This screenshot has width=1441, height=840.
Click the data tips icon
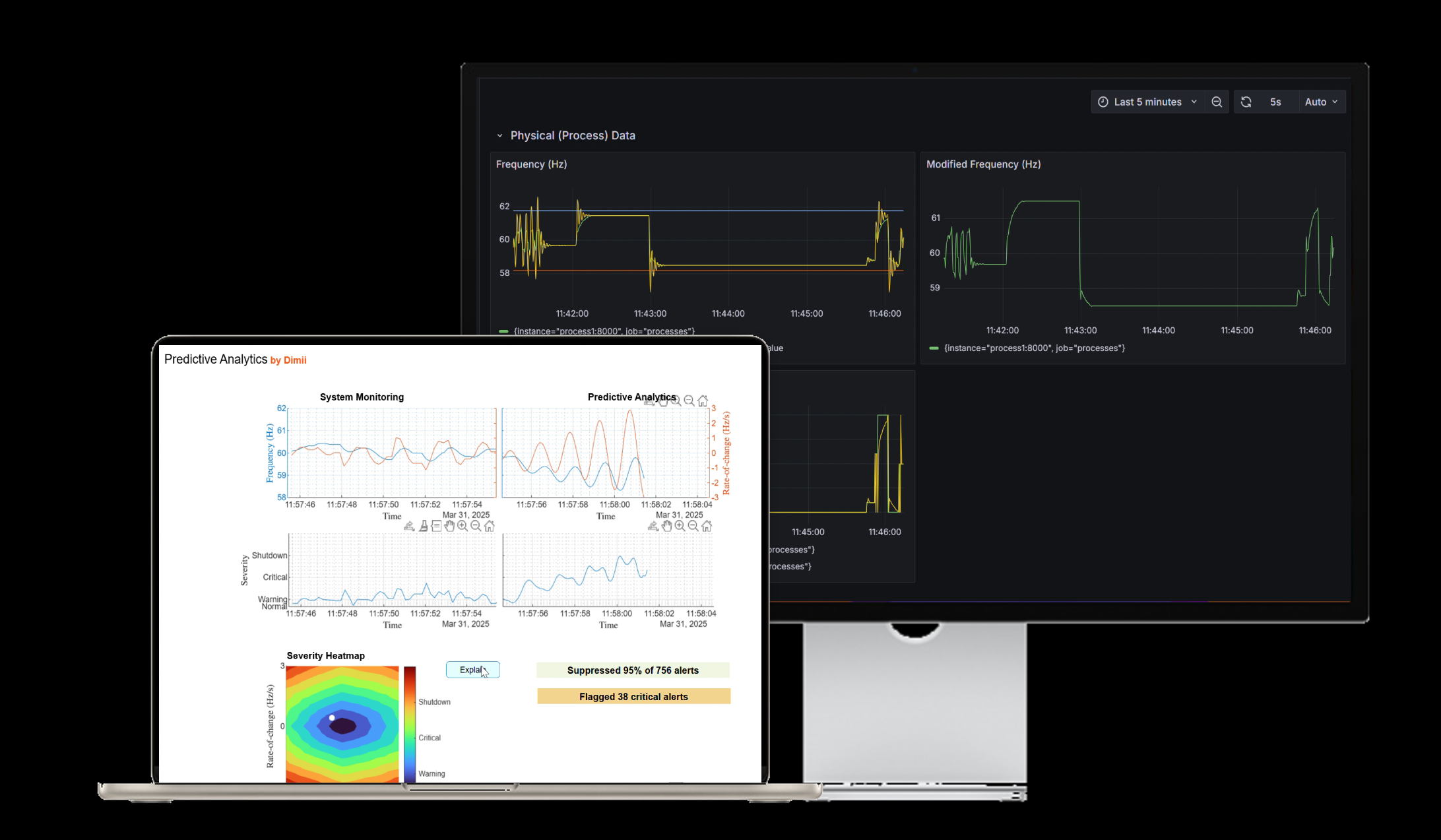click(436, 526)
